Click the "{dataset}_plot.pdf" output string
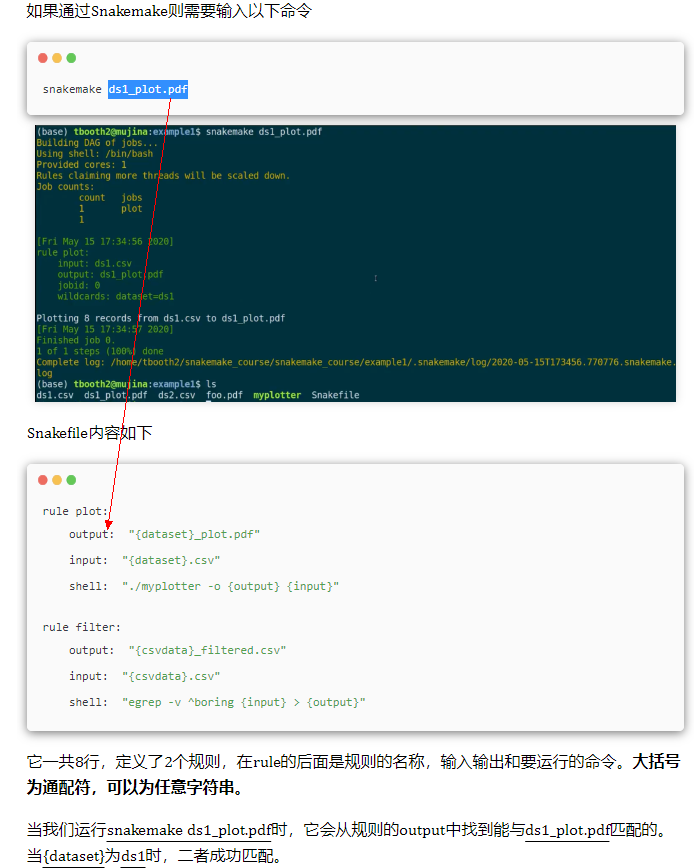The height and width of the screenshot is (868, 700). pyautogui.click(x=194, y=534)
